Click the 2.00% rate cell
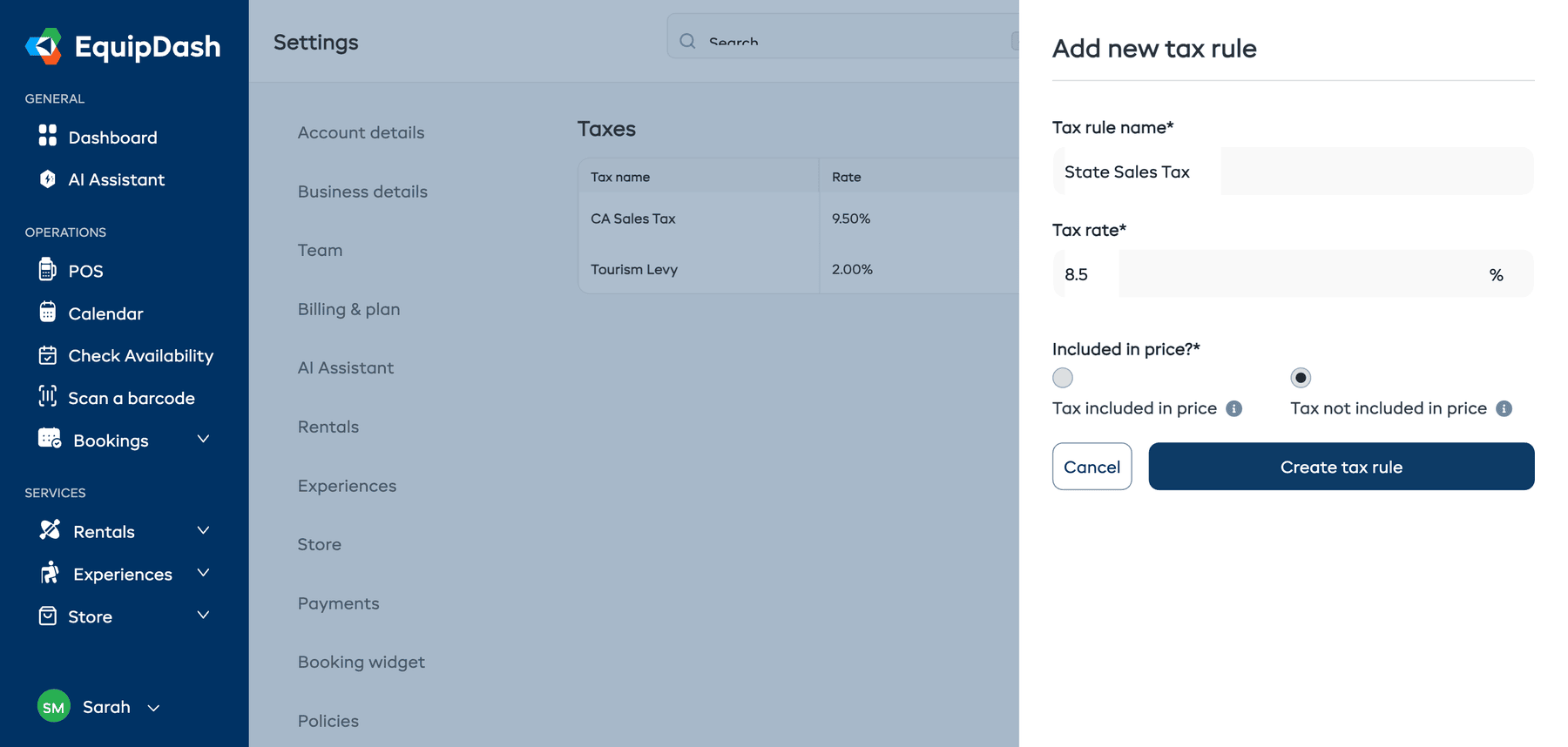 (x=851, y=269)
